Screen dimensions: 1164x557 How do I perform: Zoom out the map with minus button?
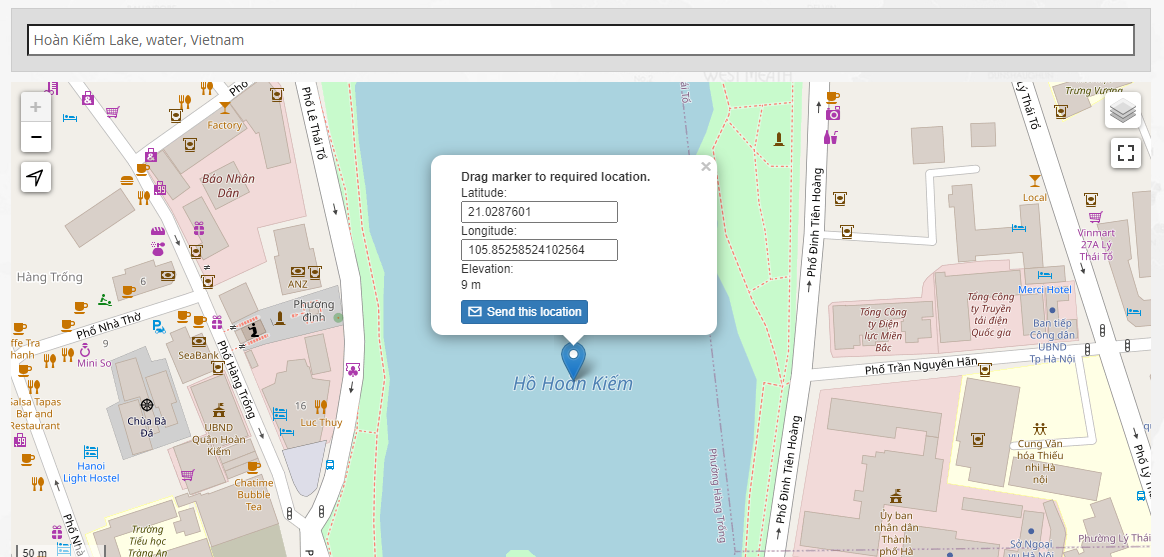coord(36,137)
